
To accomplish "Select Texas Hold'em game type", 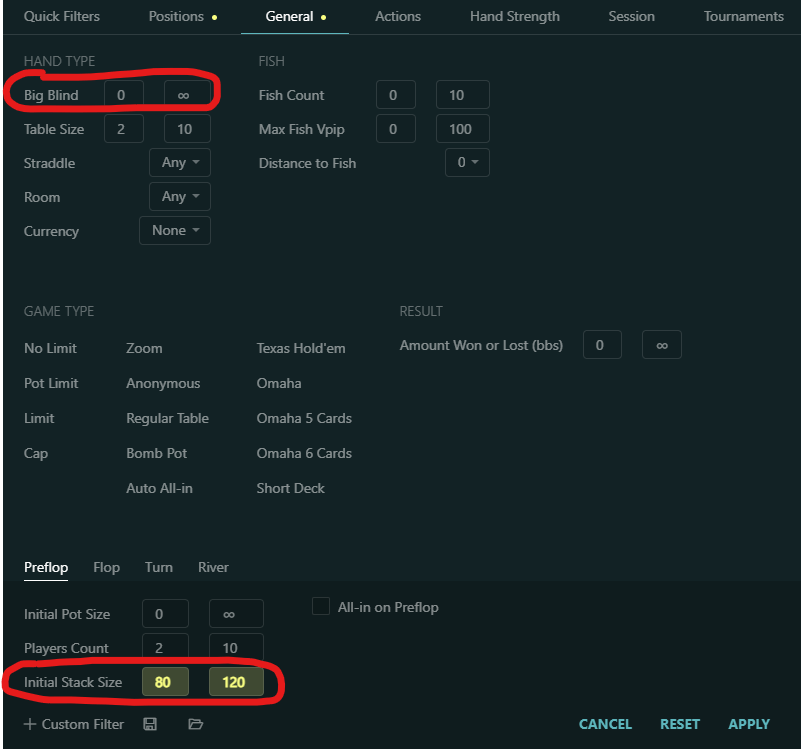I will point(301,348).
